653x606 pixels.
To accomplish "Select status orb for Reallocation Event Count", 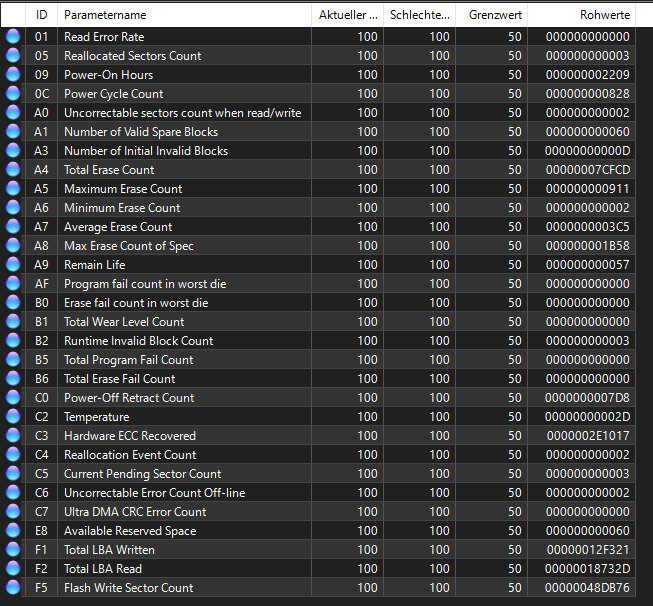I will (13, 454).
